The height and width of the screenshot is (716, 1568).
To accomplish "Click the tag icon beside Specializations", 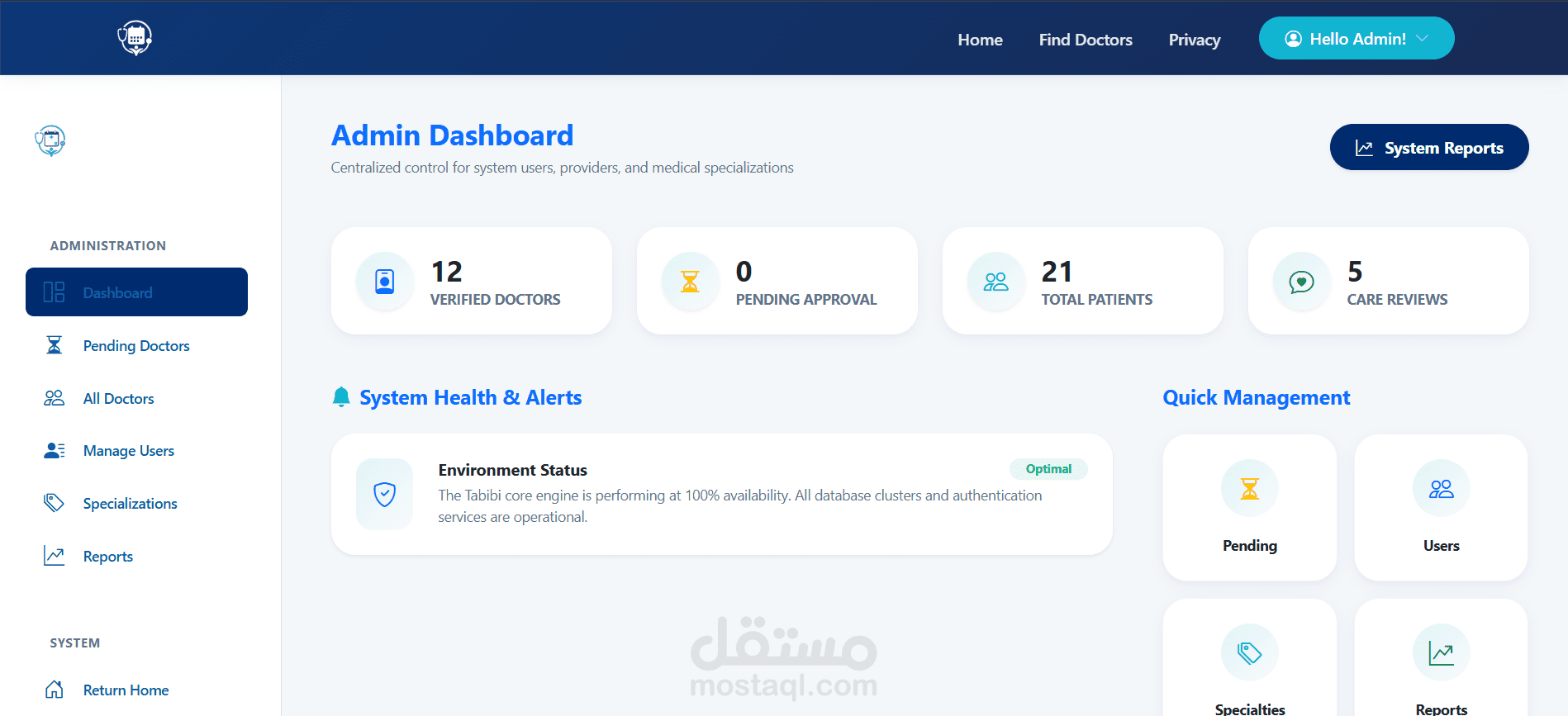I will [x=54, y=503].
